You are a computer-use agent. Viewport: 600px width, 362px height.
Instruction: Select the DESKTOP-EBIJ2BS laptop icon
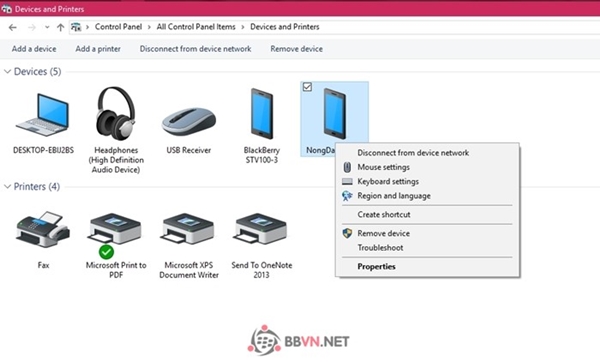pos(43,115)
